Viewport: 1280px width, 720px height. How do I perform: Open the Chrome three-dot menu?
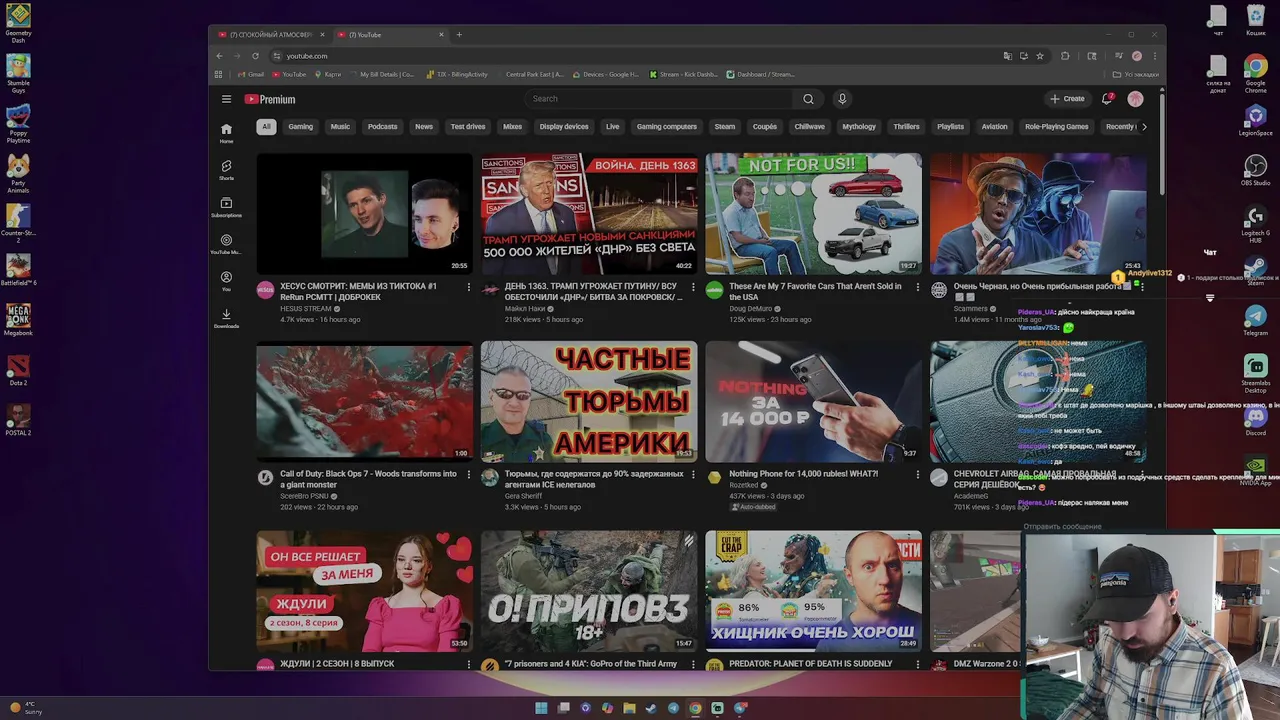pos(1154,56)
